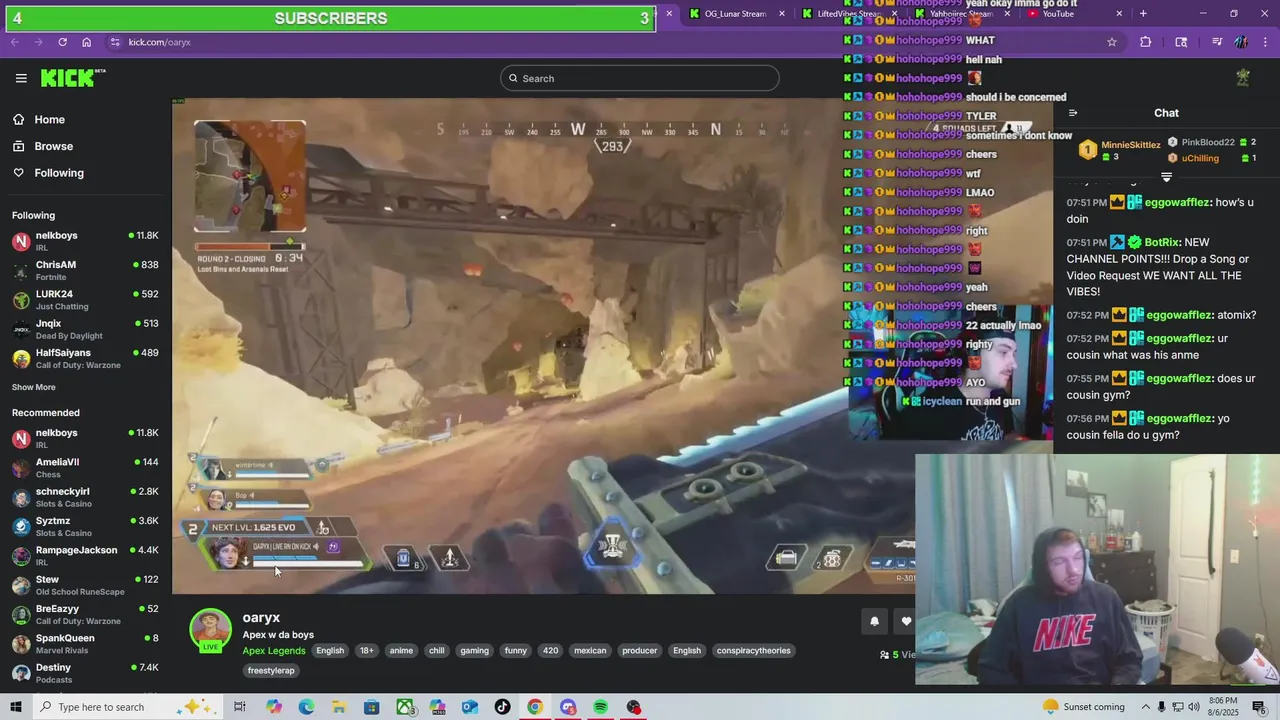1280x720 pixels.
Task: Select the mexican stream tag
Action: pyautogui.click(x=590, y=651)
